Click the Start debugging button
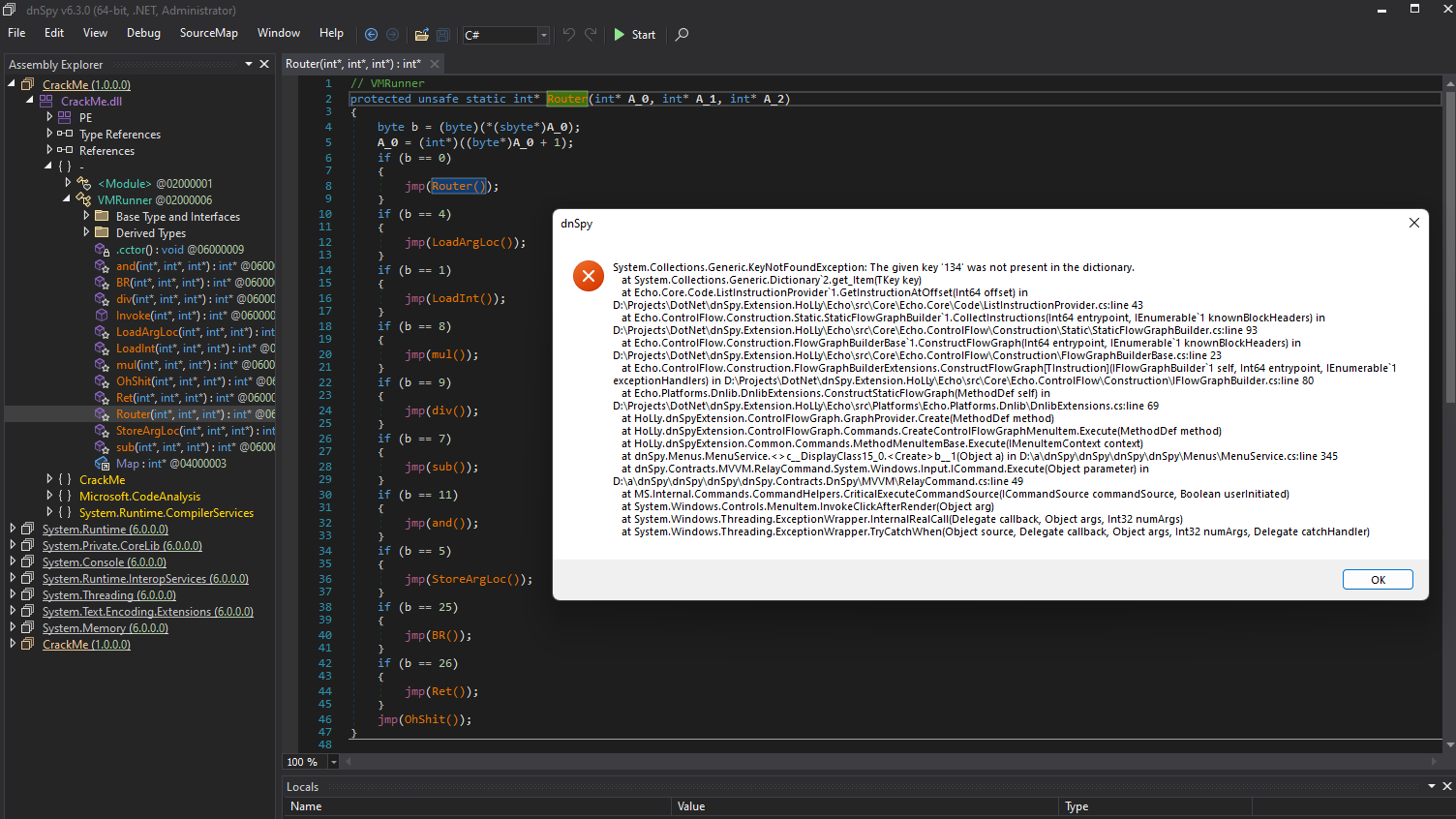The height and width of the screenshot is (819, 1456). coord(634,34)
